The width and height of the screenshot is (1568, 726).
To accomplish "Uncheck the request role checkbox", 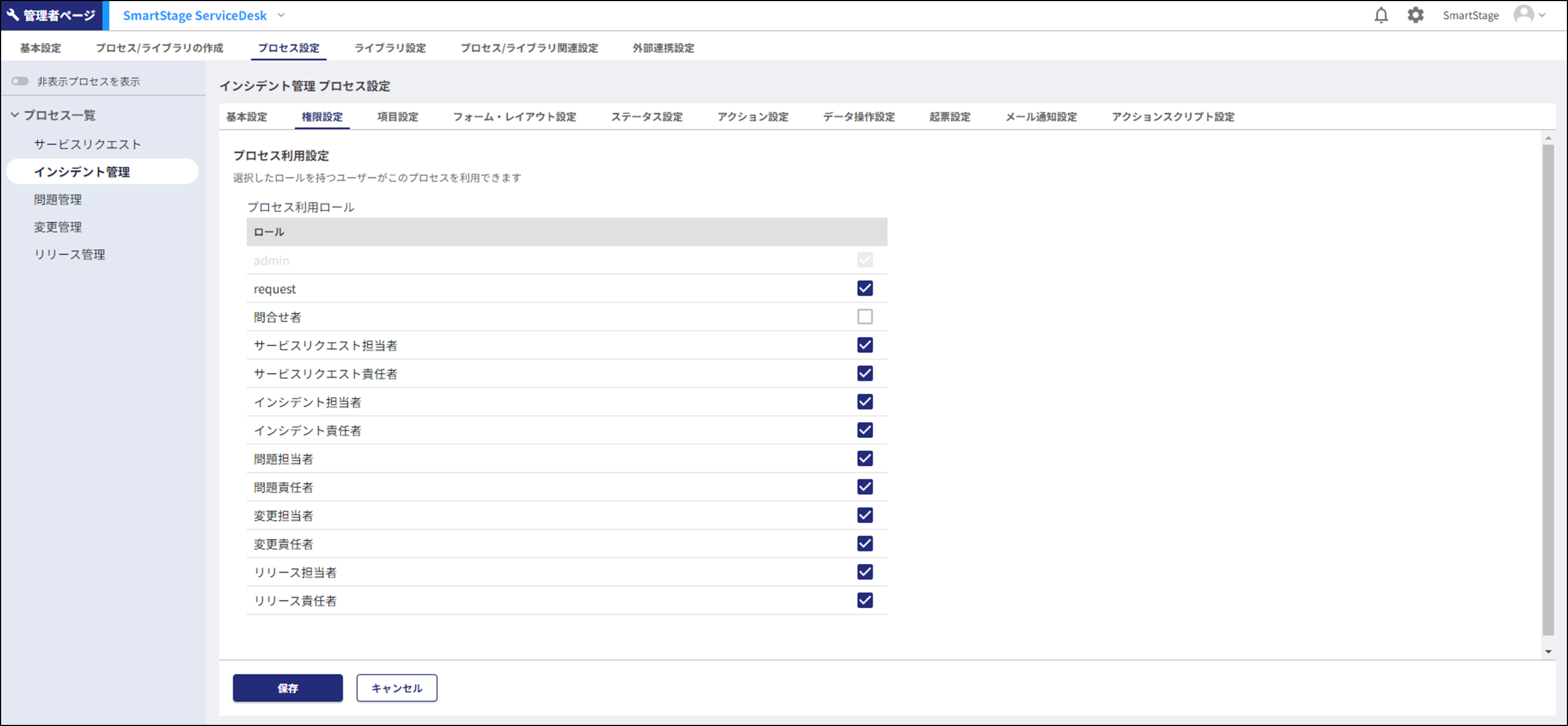I will pyautogui.click(x=864, y=288).
